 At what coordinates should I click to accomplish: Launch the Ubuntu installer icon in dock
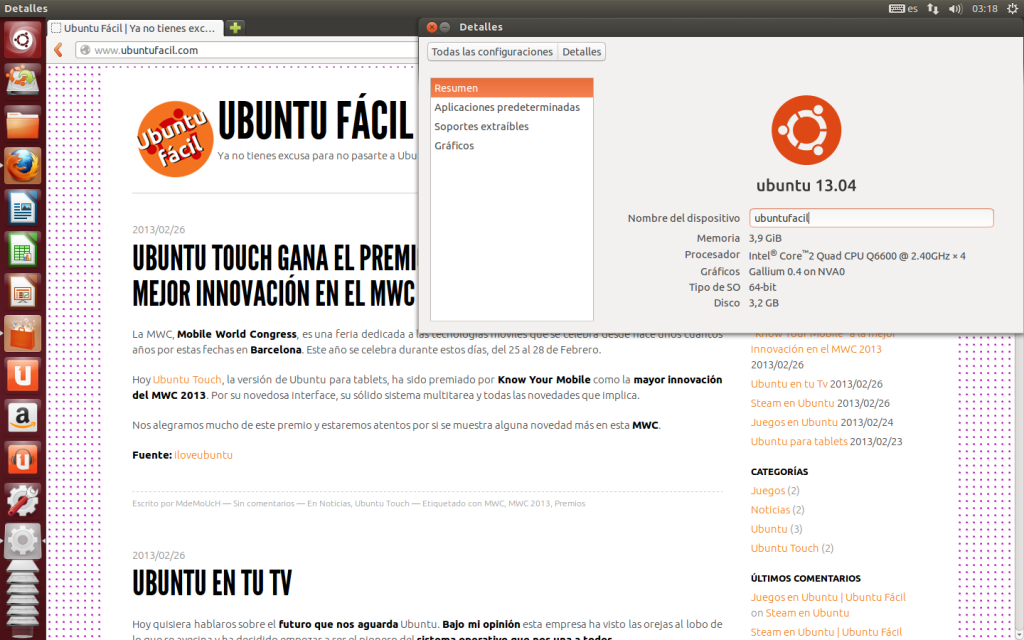(x=23, y=81)
